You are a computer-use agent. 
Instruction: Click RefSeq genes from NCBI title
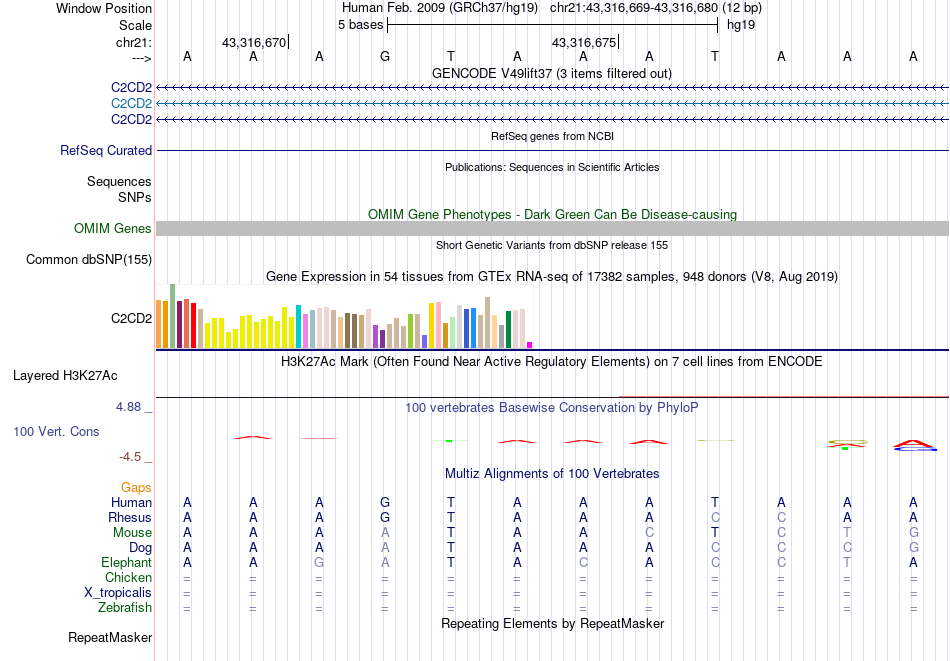tap(552, 136)
